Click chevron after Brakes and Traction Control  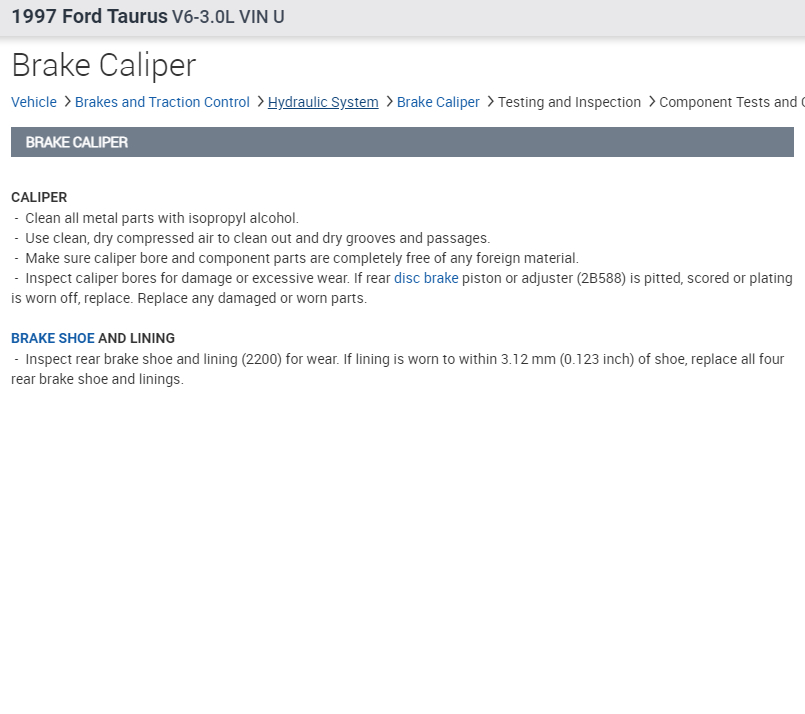[x=260, y=102]
